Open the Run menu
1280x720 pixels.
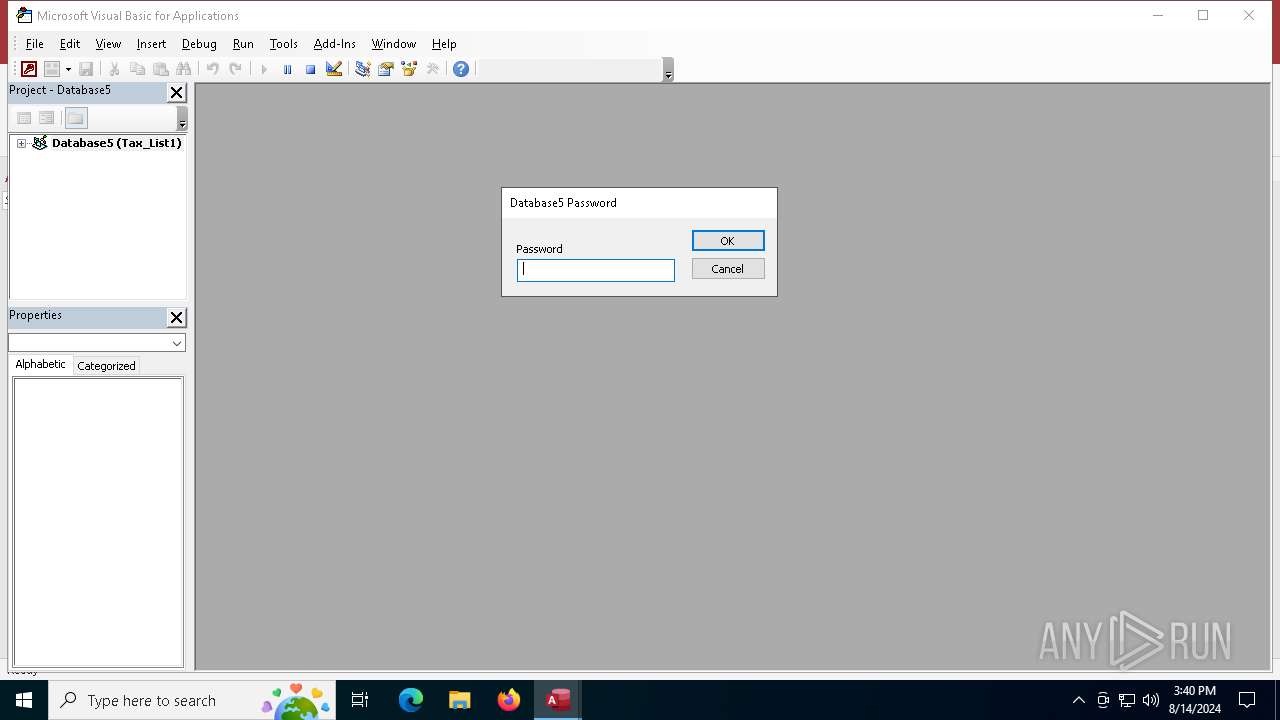[243, 44]
